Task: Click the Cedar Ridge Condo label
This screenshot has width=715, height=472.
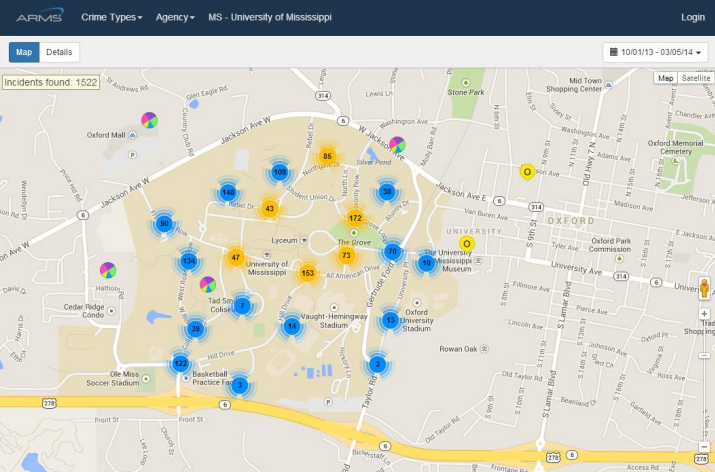Action: pos(84,311)
